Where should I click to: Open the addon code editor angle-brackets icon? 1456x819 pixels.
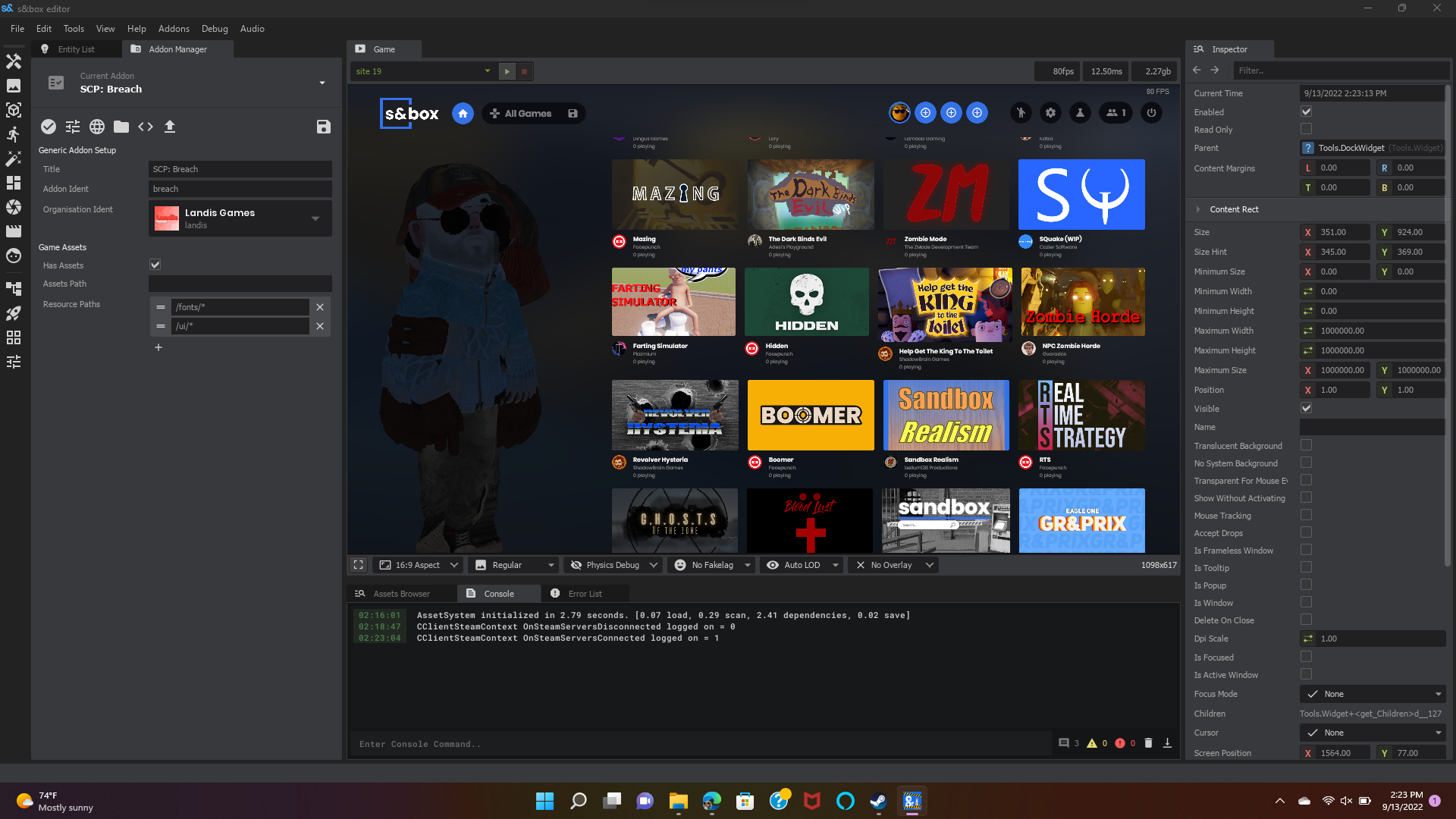(x=146, y=127)
